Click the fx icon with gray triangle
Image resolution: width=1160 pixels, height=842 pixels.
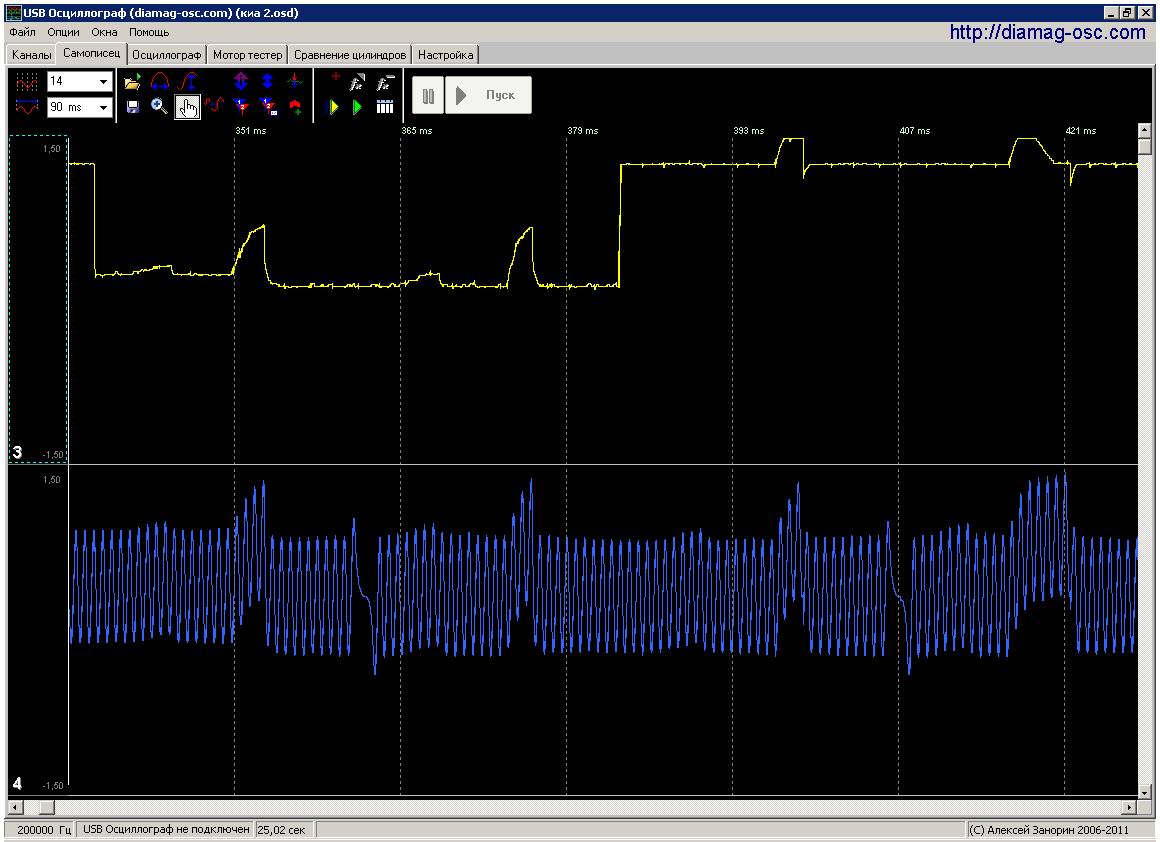(x=357, y=82)
